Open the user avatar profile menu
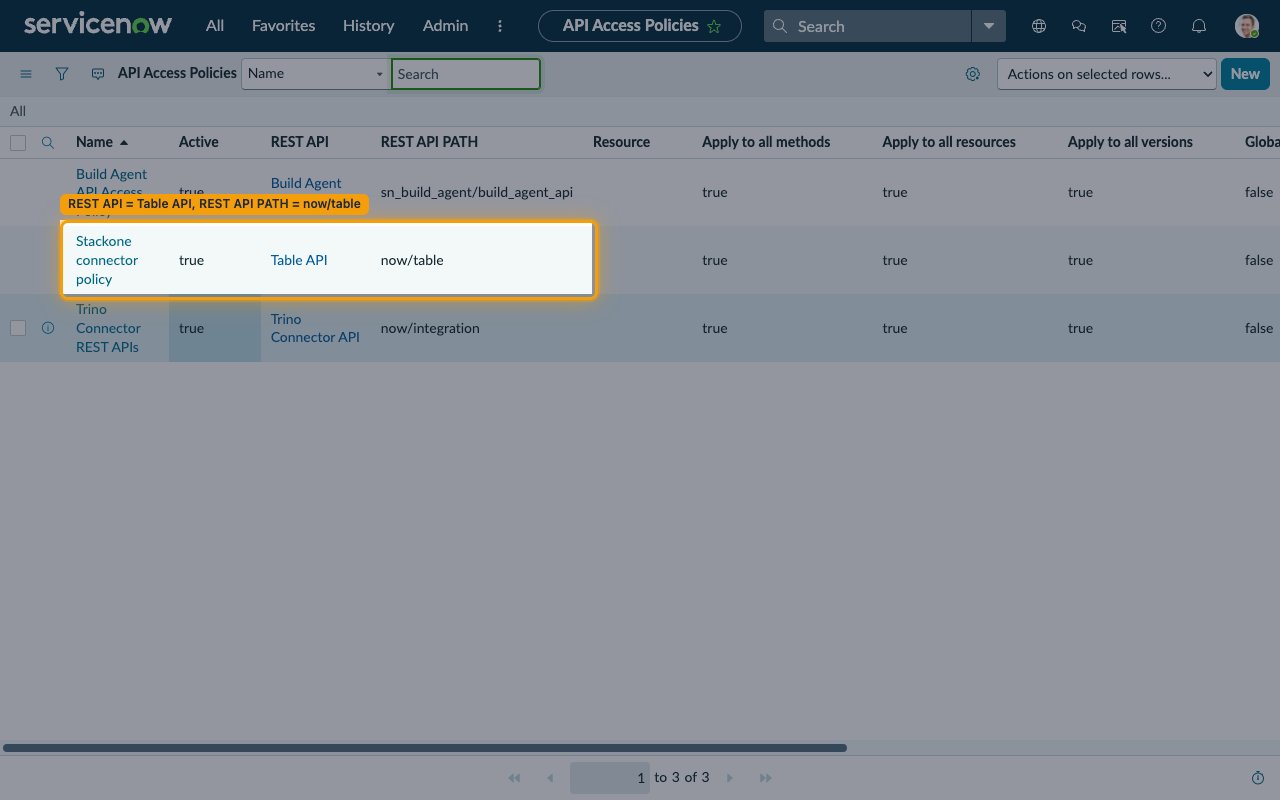Viewport: 1280px width, 800px height. point(1246,26)
